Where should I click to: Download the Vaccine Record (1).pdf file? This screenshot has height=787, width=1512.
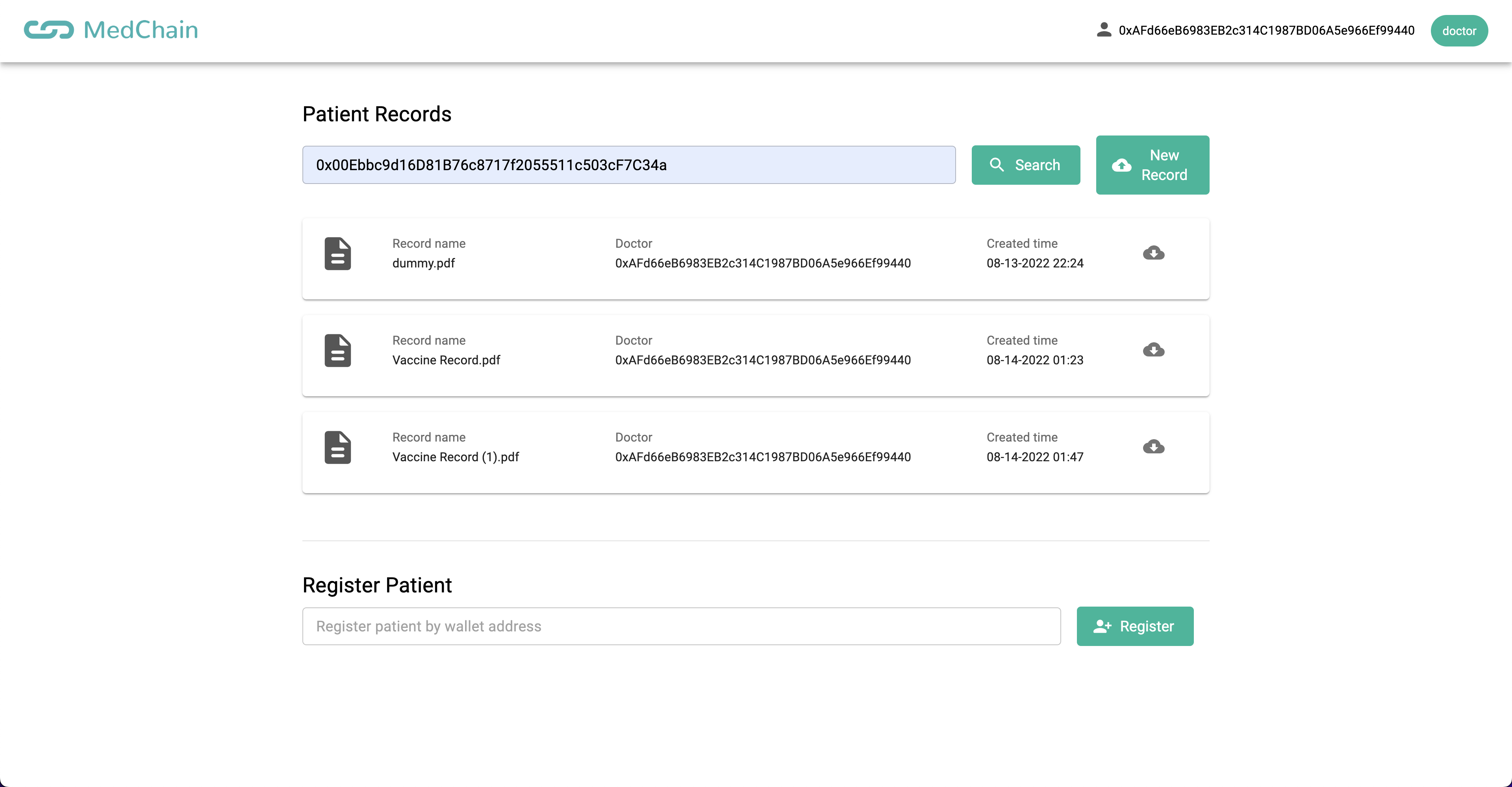point(1153,447)
